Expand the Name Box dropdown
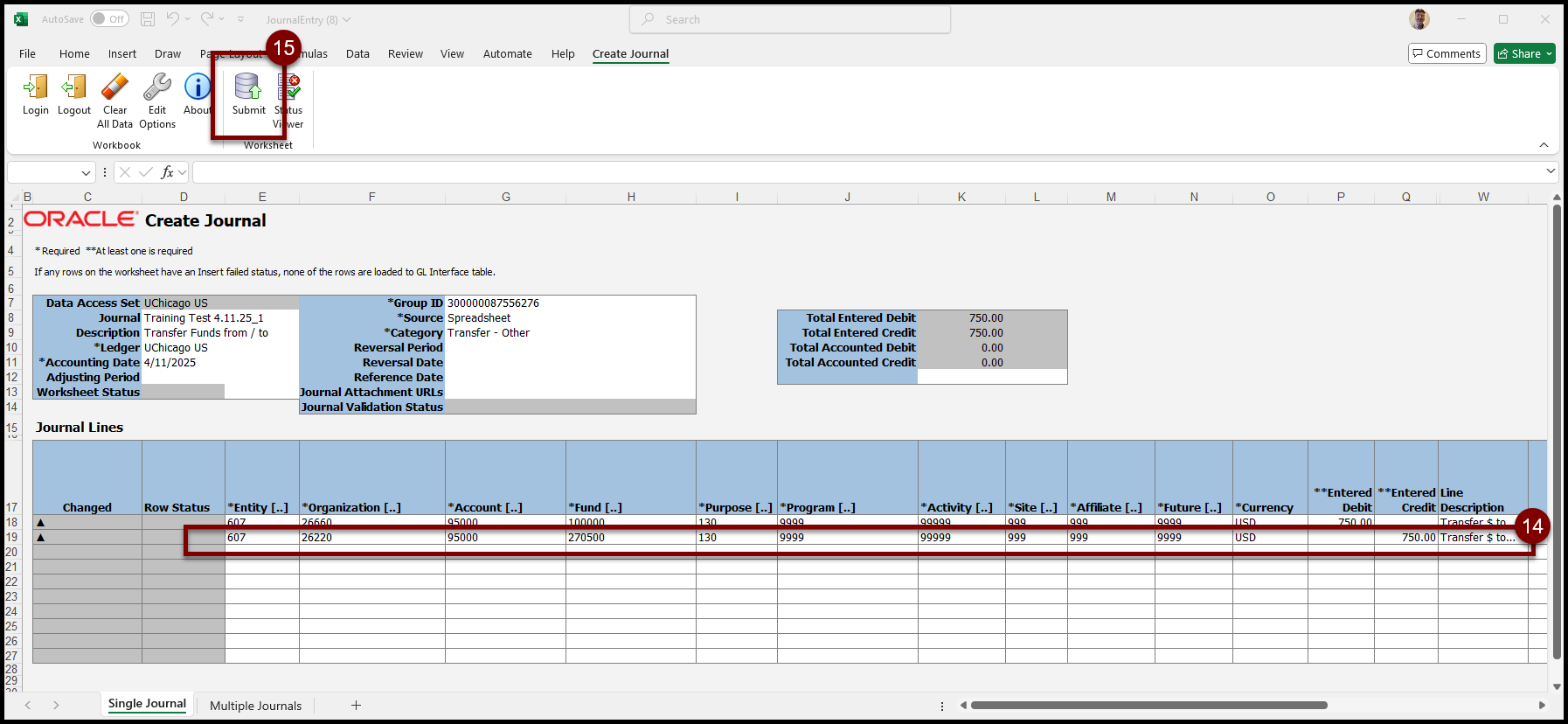This screenshot has width=1568, height=724. pos(86,173)
